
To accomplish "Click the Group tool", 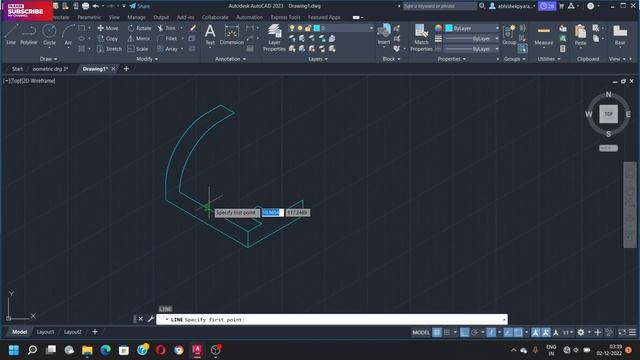I will click(x=509, y=34).
